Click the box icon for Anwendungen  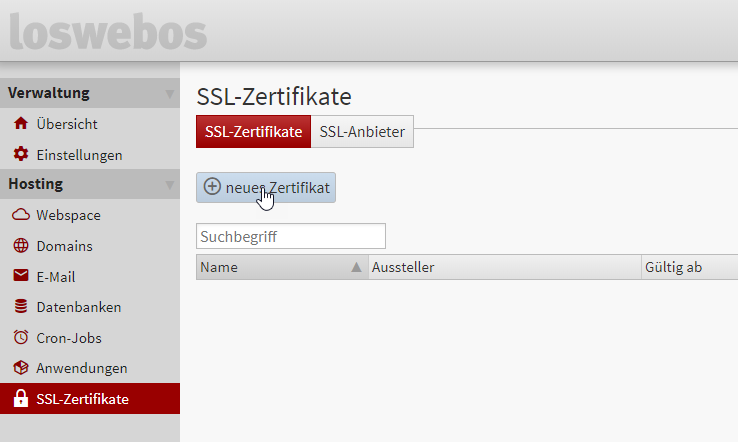[20, 368]
